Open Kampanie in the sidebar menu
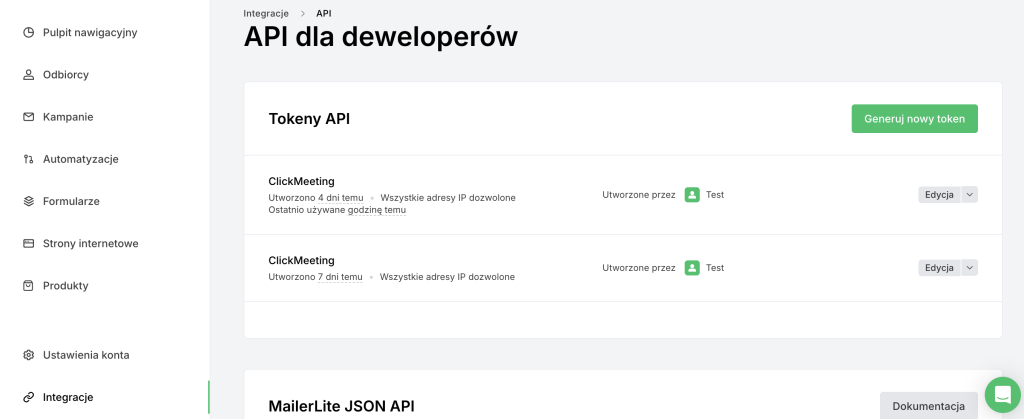 68,117
